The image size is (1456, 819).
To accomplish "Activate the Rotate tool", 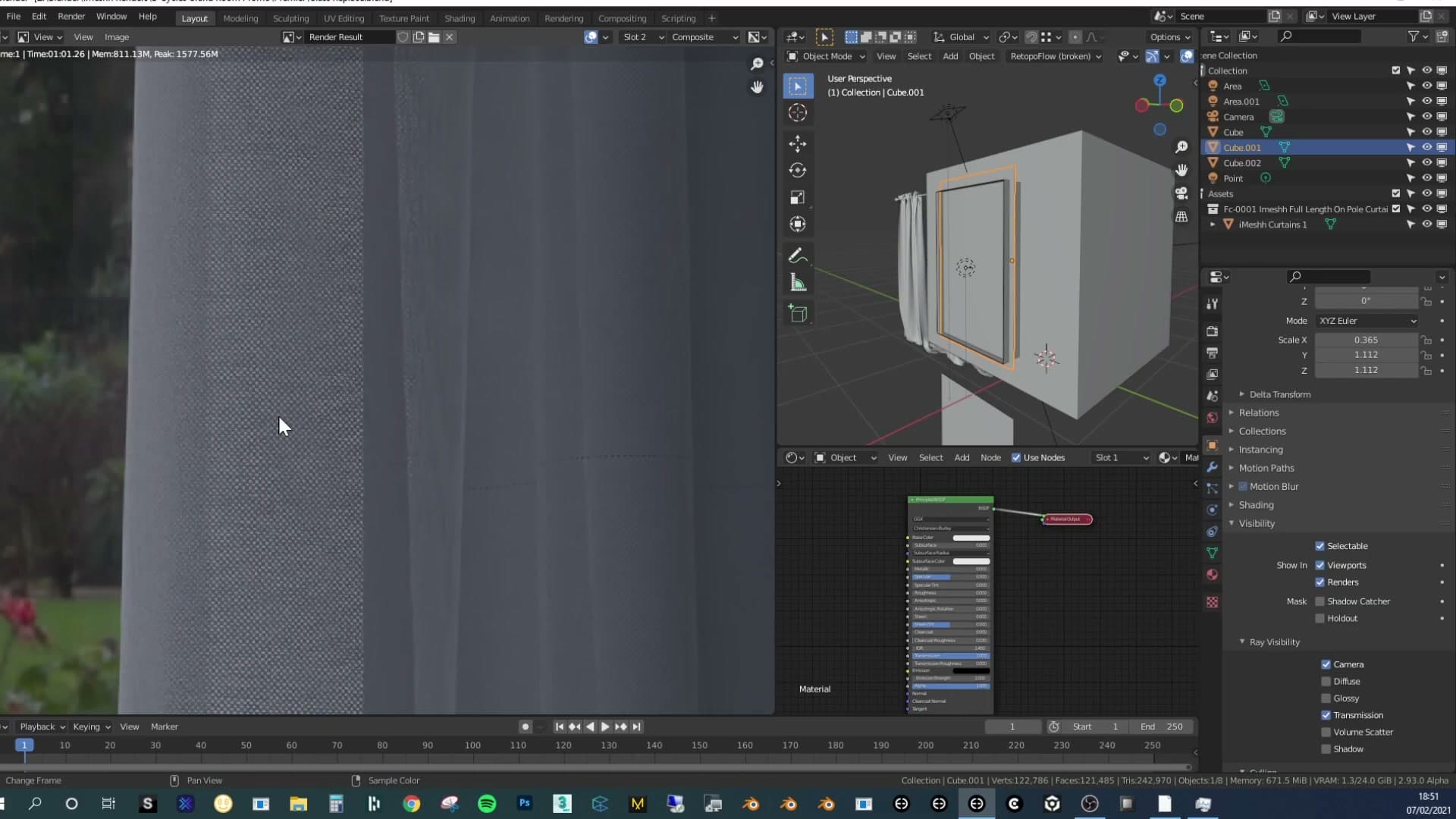I will click(797, 170).
